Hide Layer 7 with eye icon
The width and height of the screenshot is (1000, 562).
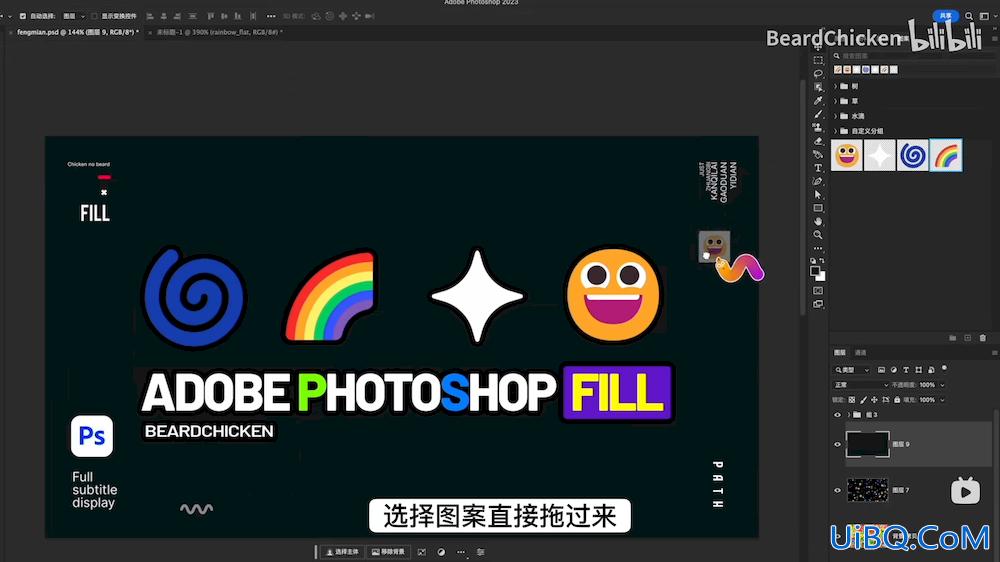[x=837, y=490]
